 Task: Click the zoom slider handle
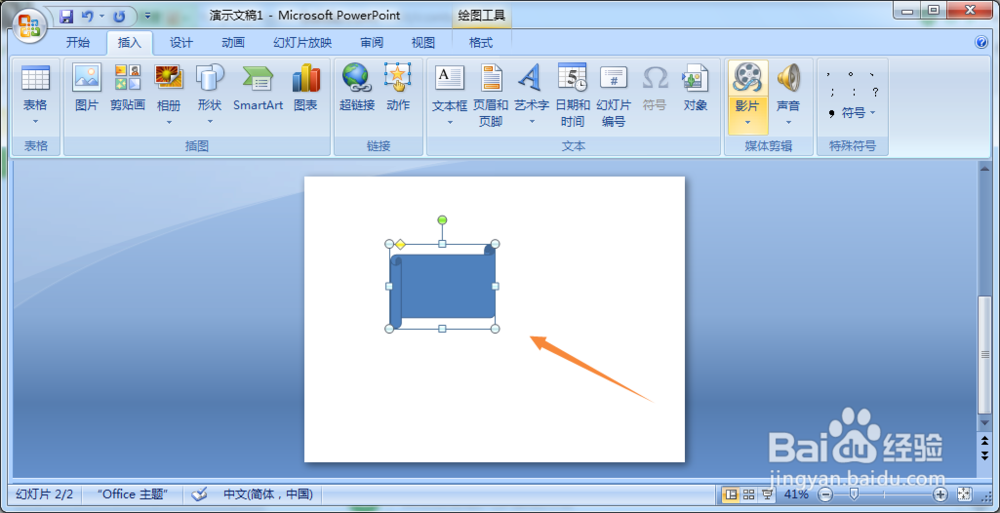point(855,494)
